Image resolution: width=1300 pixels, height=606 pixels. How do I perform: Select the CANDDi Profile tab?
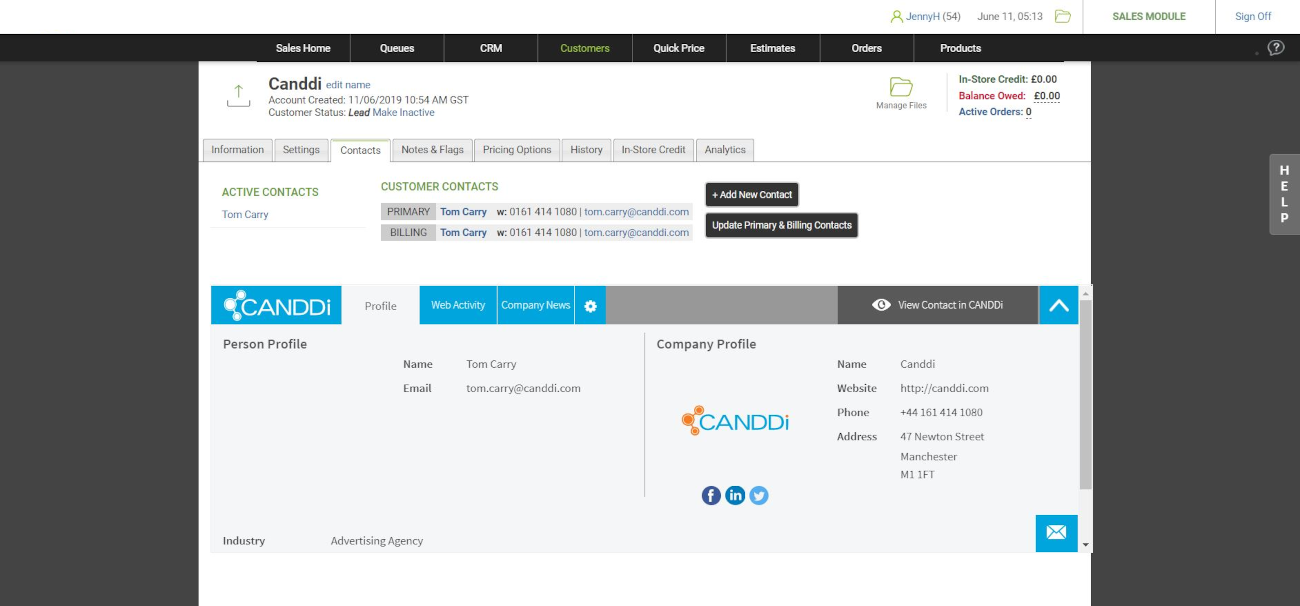coord(380,306)
